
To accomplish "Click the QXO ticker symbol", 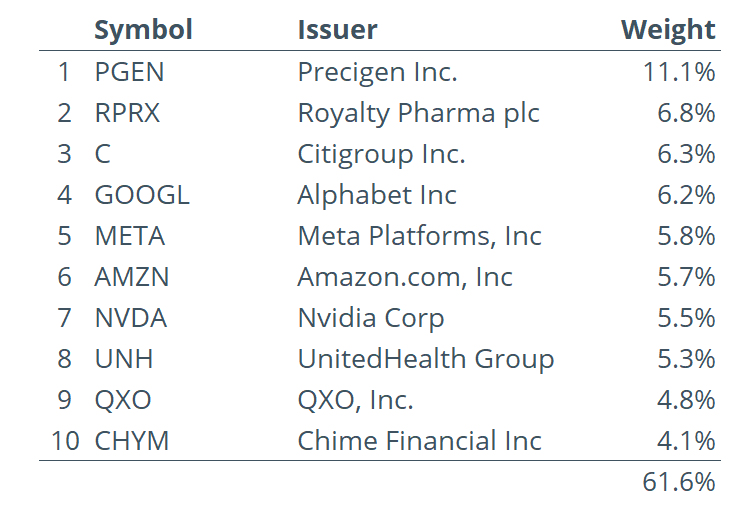I will click(x=123, y=400).
